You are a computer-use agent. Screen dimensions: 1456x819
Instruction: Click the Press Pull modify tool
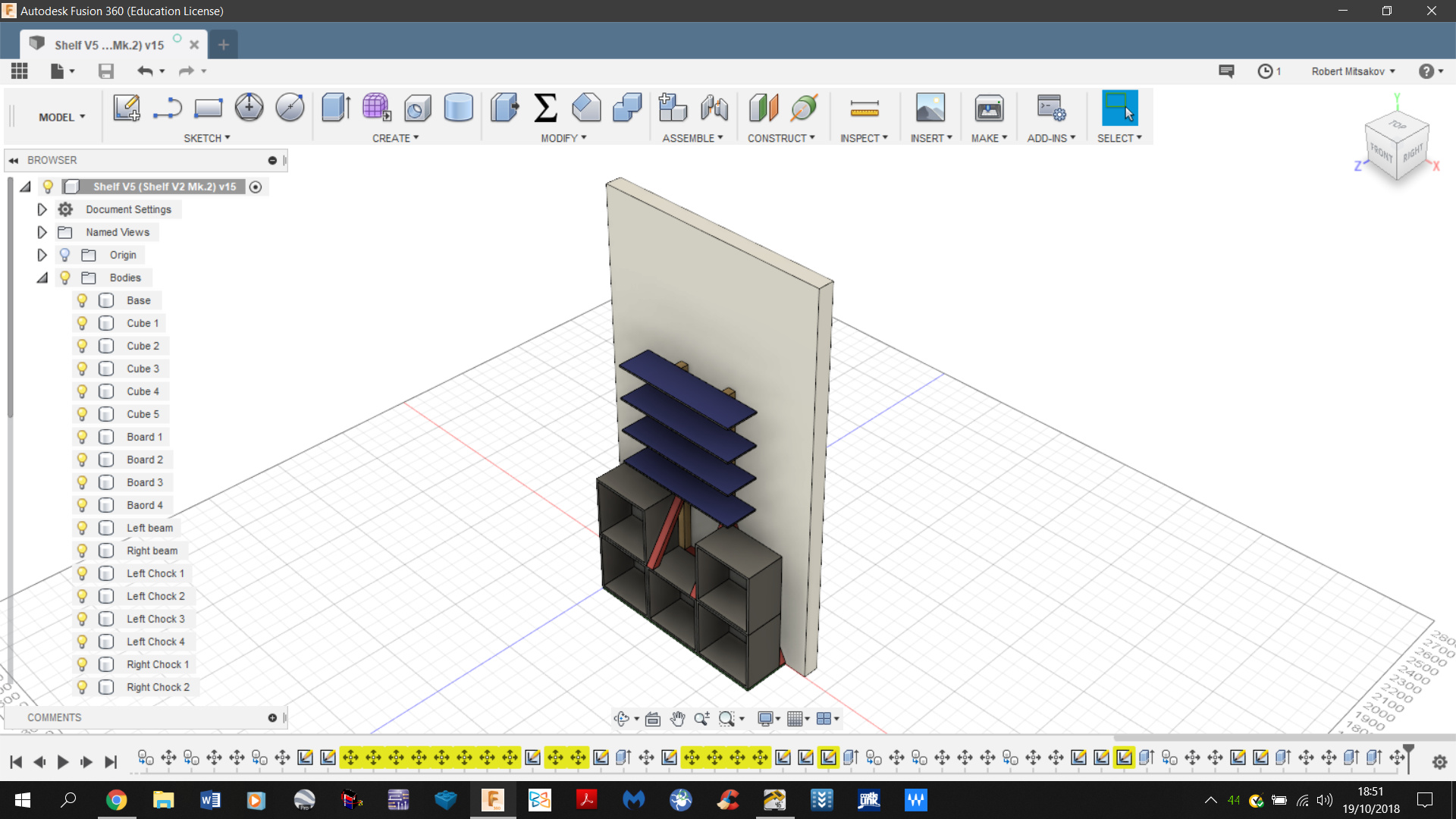[504, 108]
